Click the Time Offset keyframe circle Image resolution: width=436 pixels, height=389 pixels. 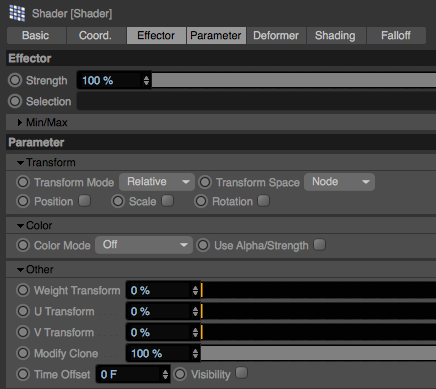pos(23,374)
